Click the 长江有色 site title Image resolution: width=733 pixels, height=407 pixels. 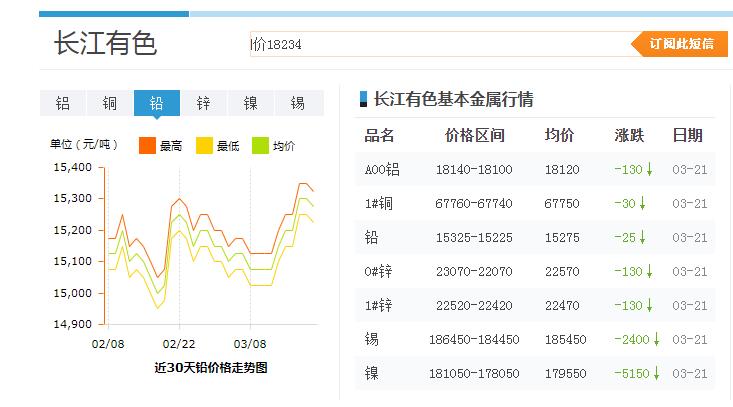(105, 43)
